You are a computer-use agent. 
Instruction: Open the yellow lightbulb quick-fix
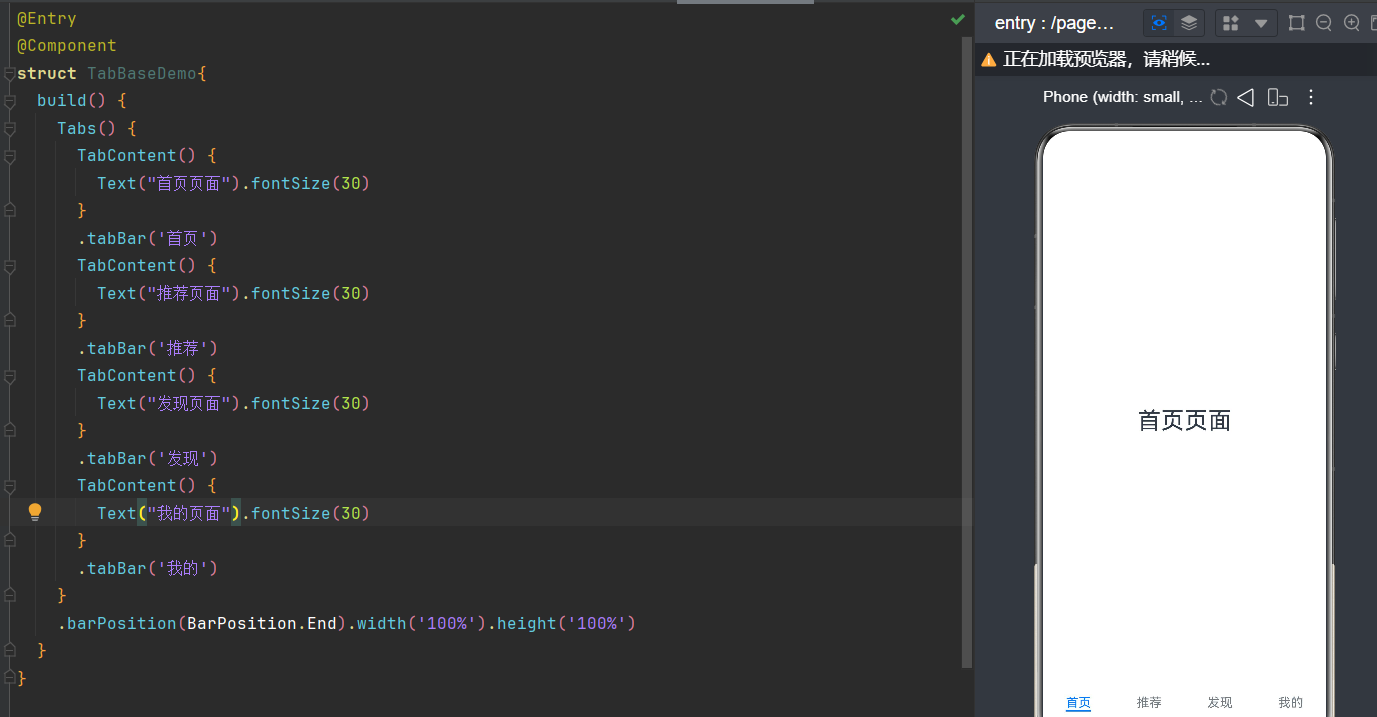35,512
